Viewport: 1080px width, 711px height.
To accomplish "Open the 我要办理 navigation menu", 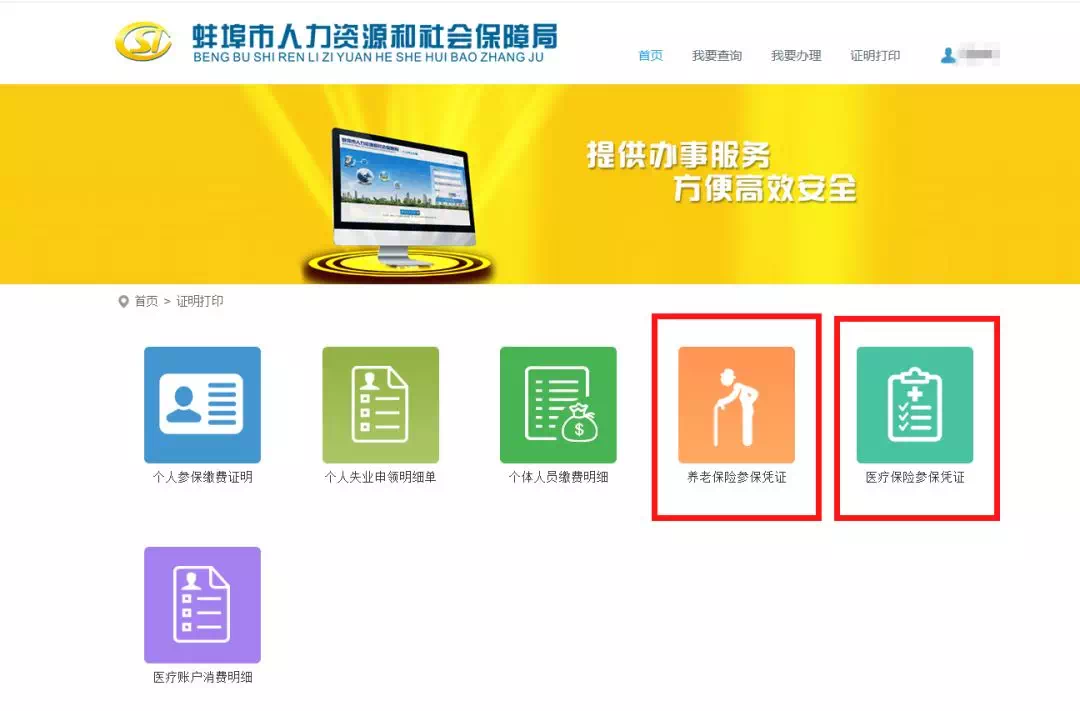I will click(x=796, y=55).
